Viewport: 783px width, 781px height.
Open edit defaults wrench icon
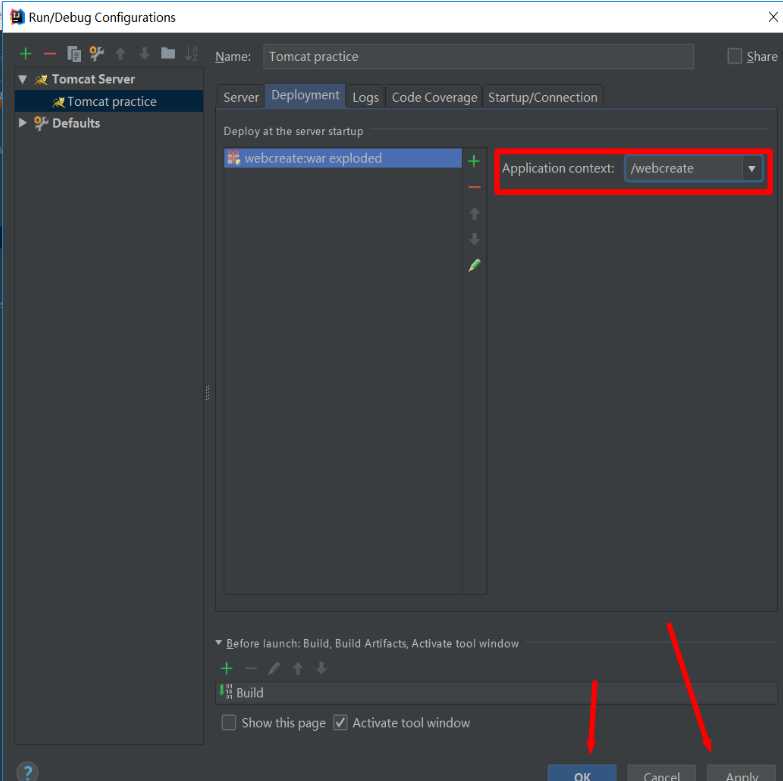pos(96,53)
